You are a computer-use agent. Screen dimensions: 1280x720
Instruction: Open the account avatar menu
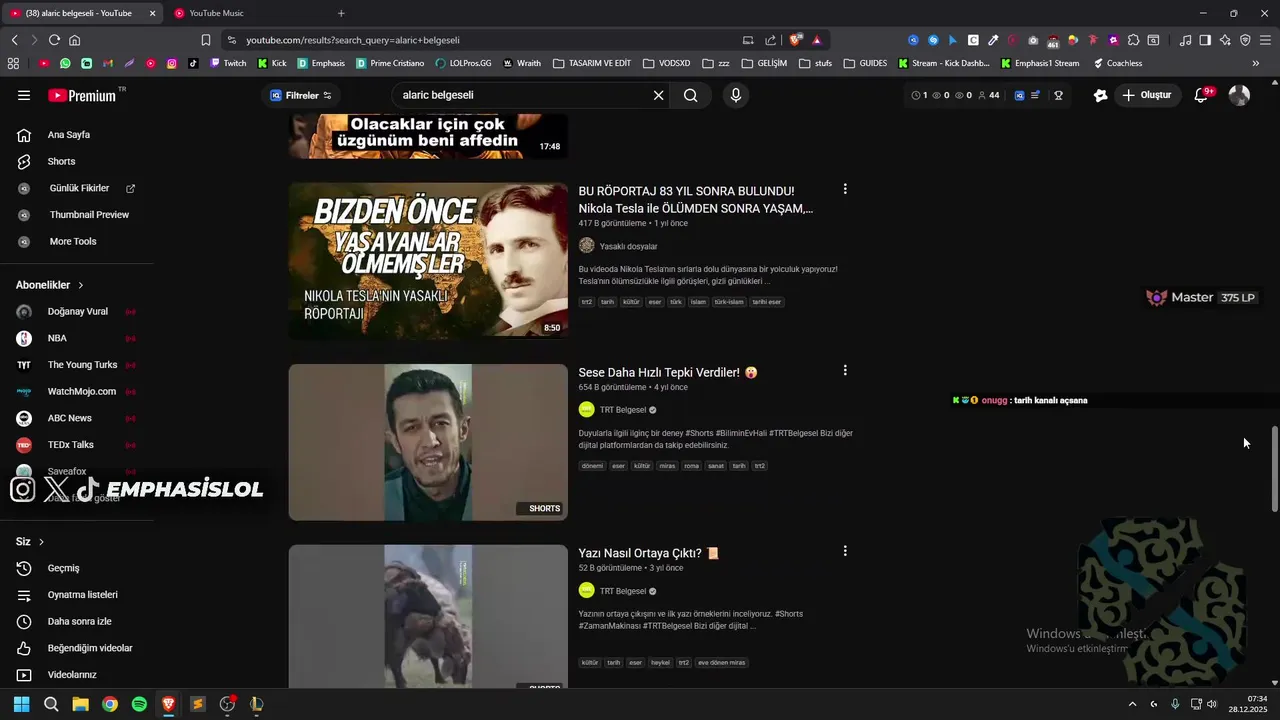coord(1239,95)
